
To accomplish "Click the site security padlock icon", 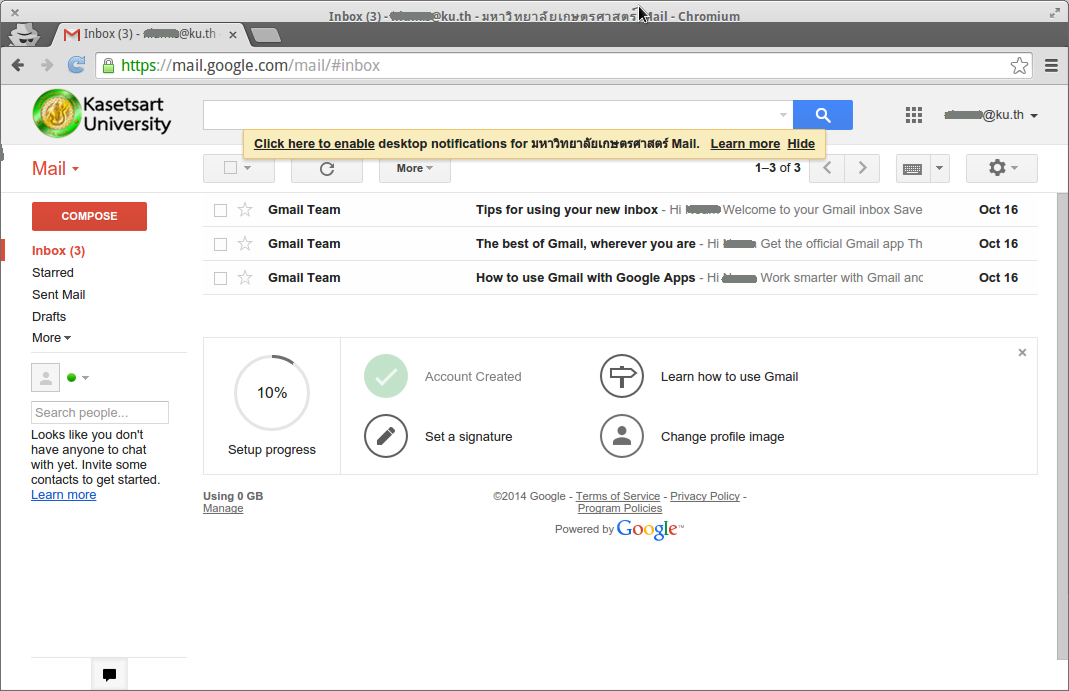I will (108, 65).
